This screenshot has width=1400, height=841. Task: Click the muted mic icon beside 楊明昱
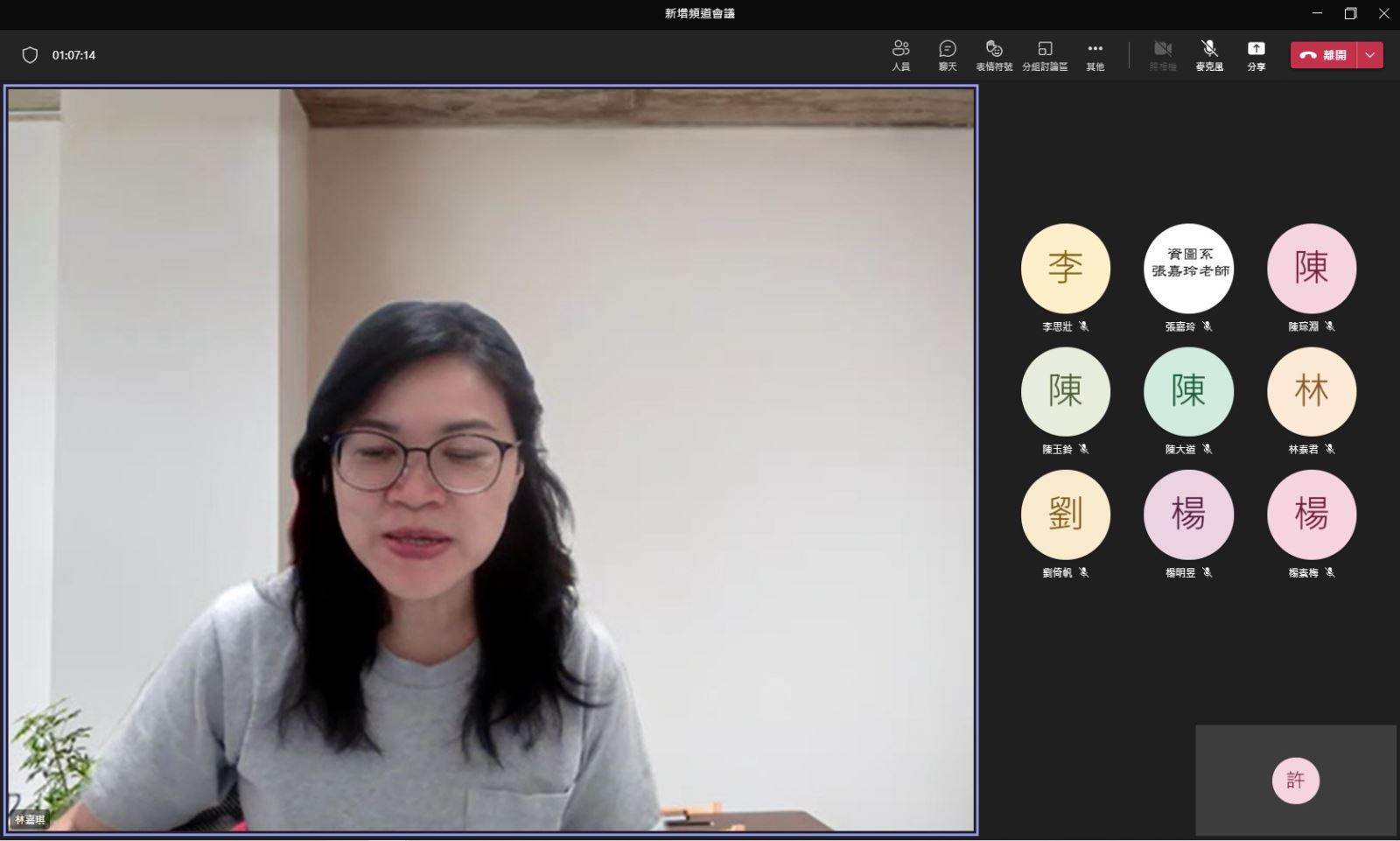pos(1207,572)
